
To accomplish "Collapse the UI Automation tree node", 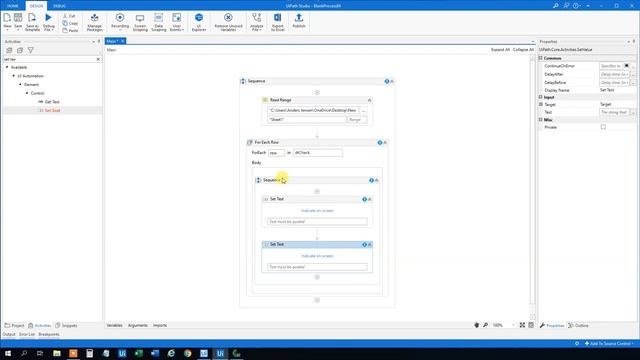I will (x=13, y=76).
